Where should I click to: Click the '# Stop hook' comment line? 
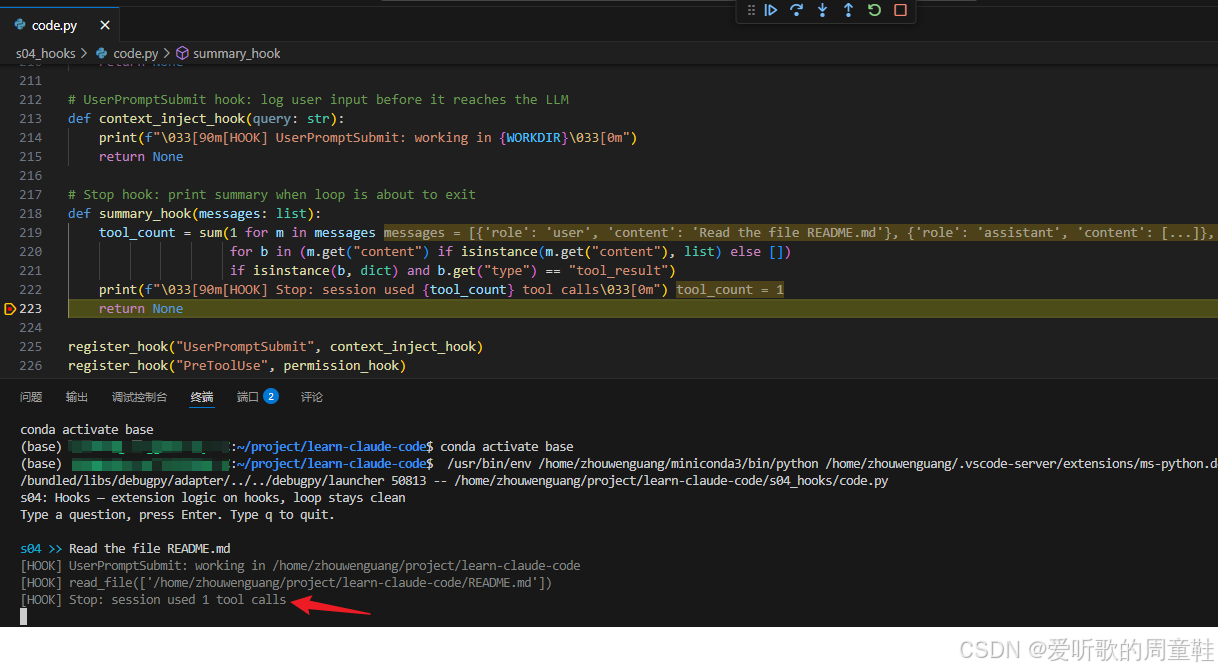point(272,194)
